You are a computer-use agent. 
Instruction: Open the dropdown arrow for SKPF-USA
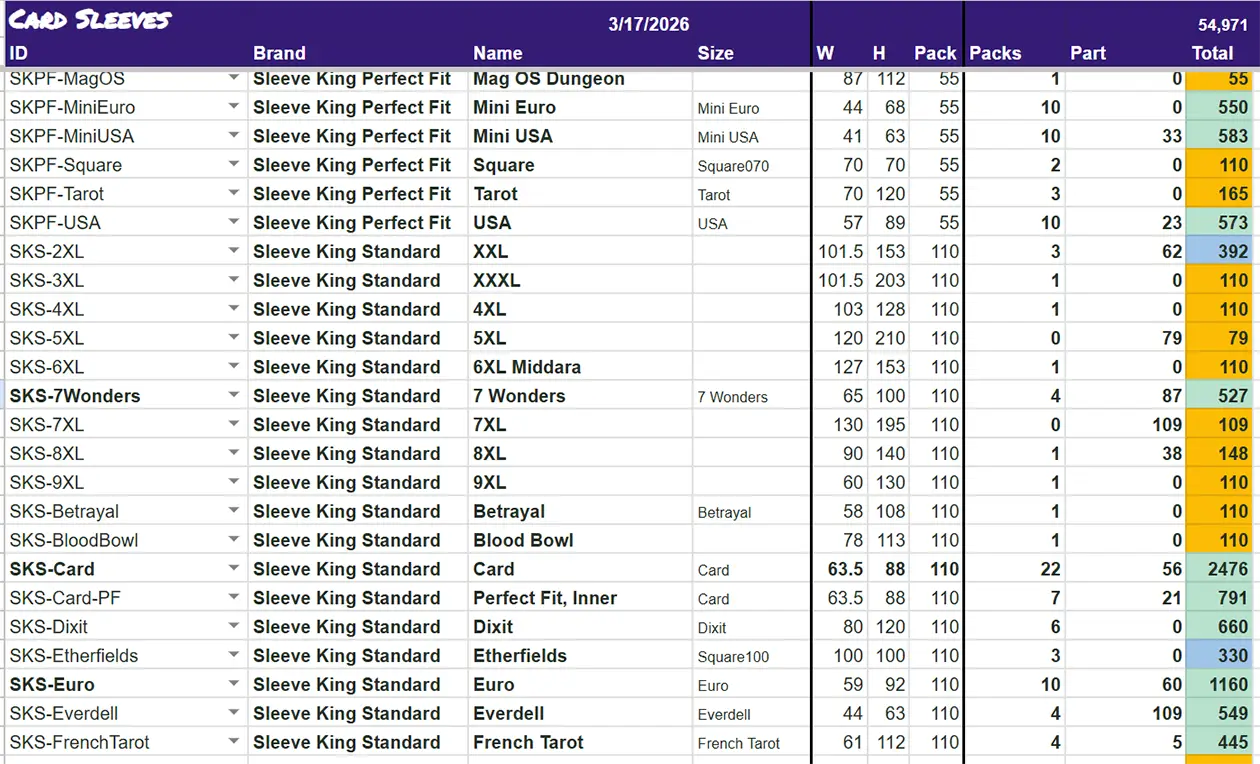tap(234, 222)
